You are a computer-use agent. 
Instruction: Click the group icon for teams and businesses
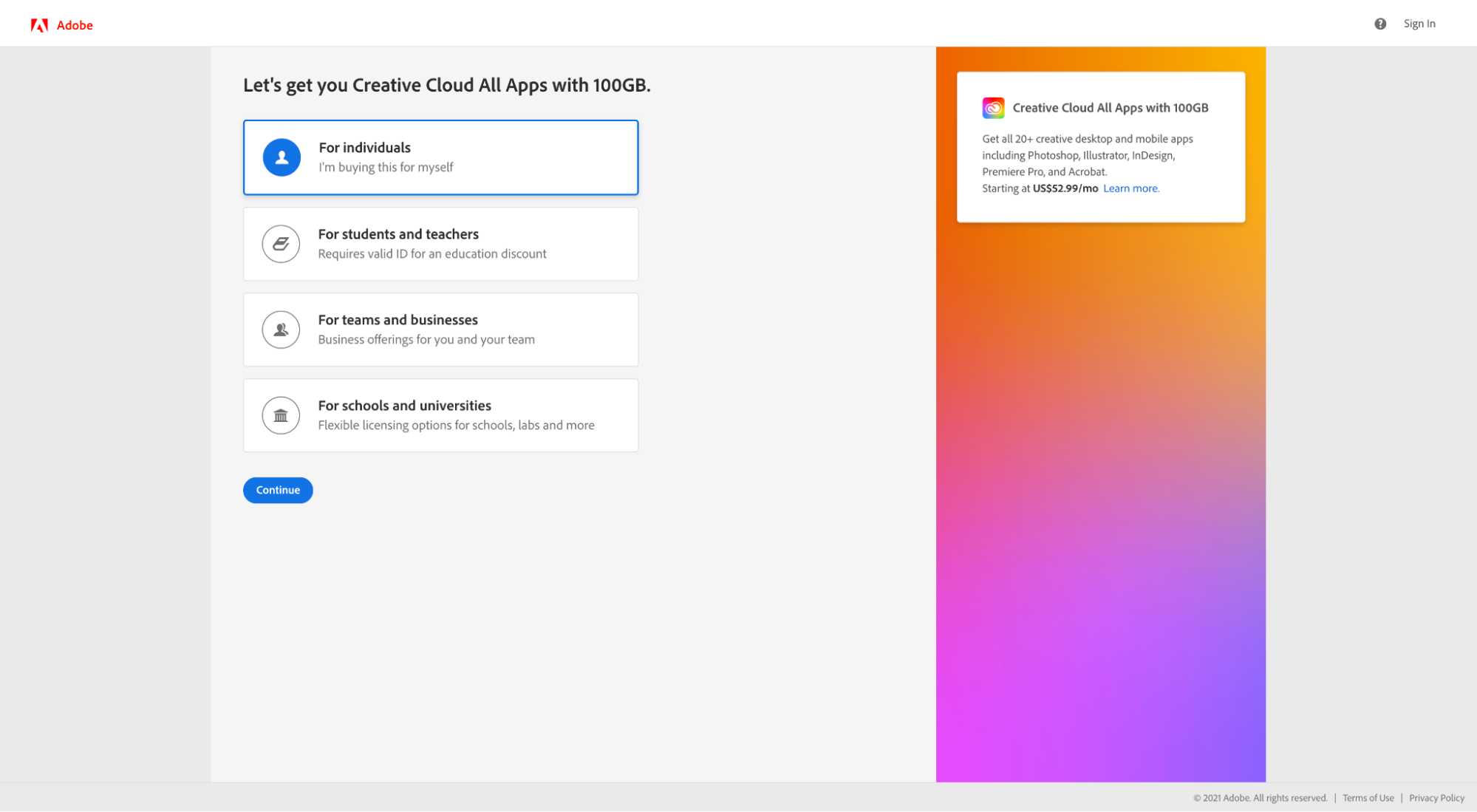pyautogui.click(x=281, y=329)
